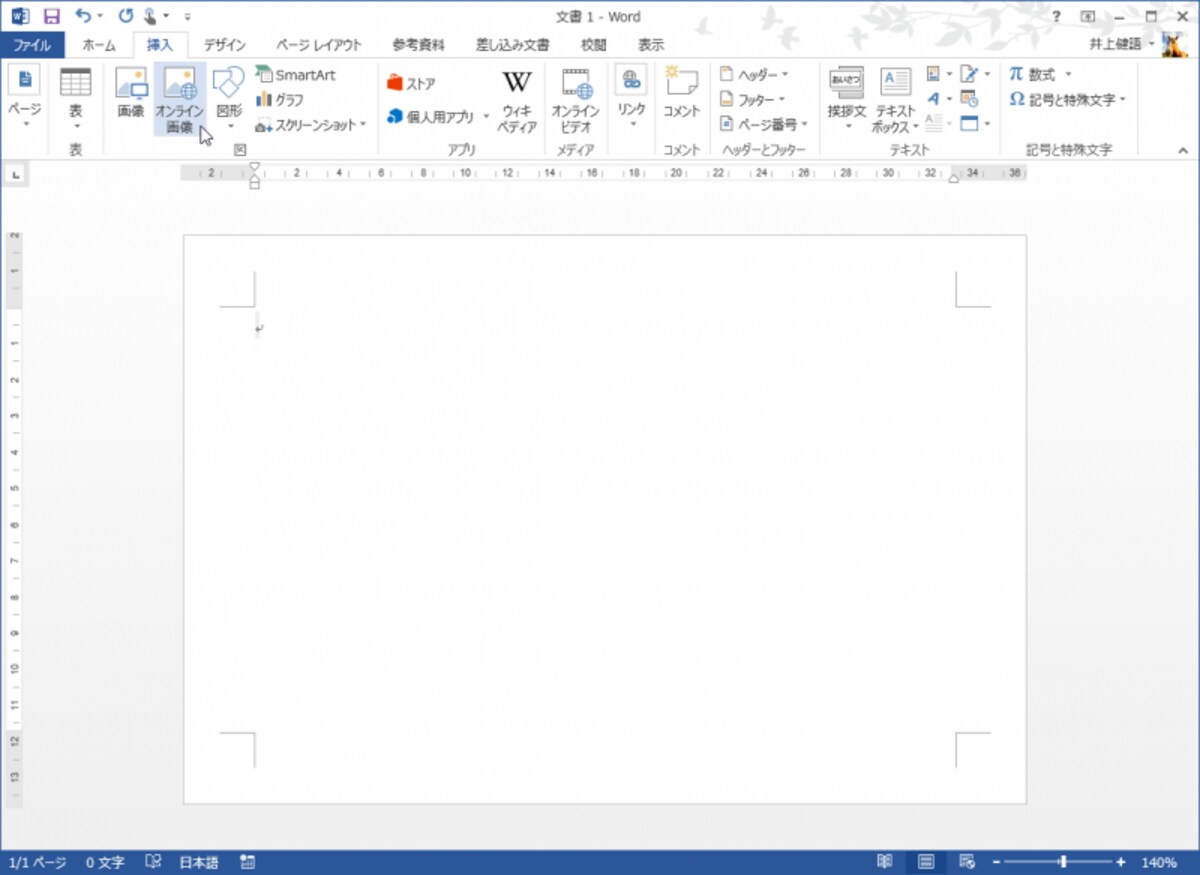Insert a 挨拶文 greeting text

847,98
